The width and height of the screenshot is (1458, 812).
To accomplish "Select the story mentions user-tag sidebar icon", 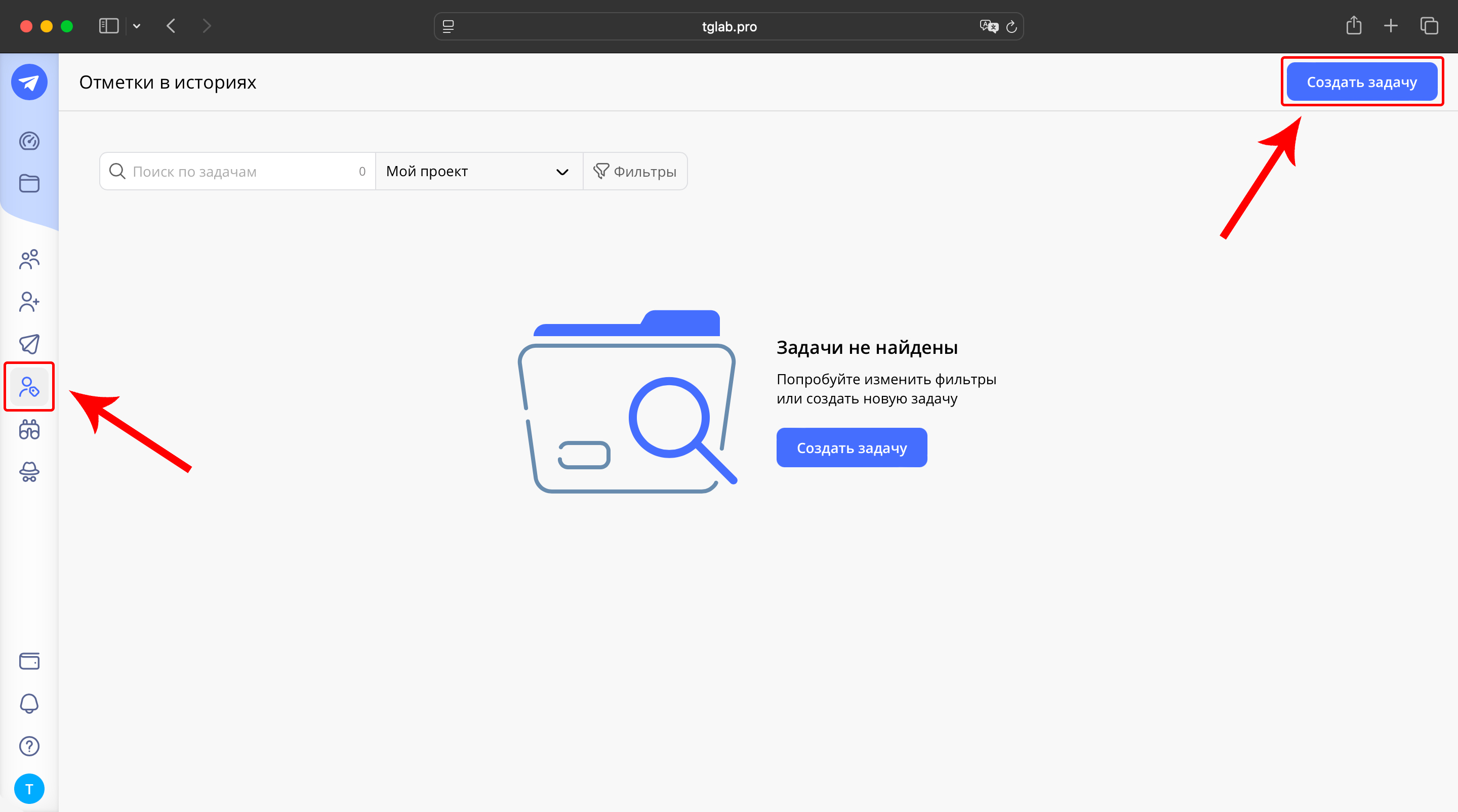I will [x=29, y=387].
